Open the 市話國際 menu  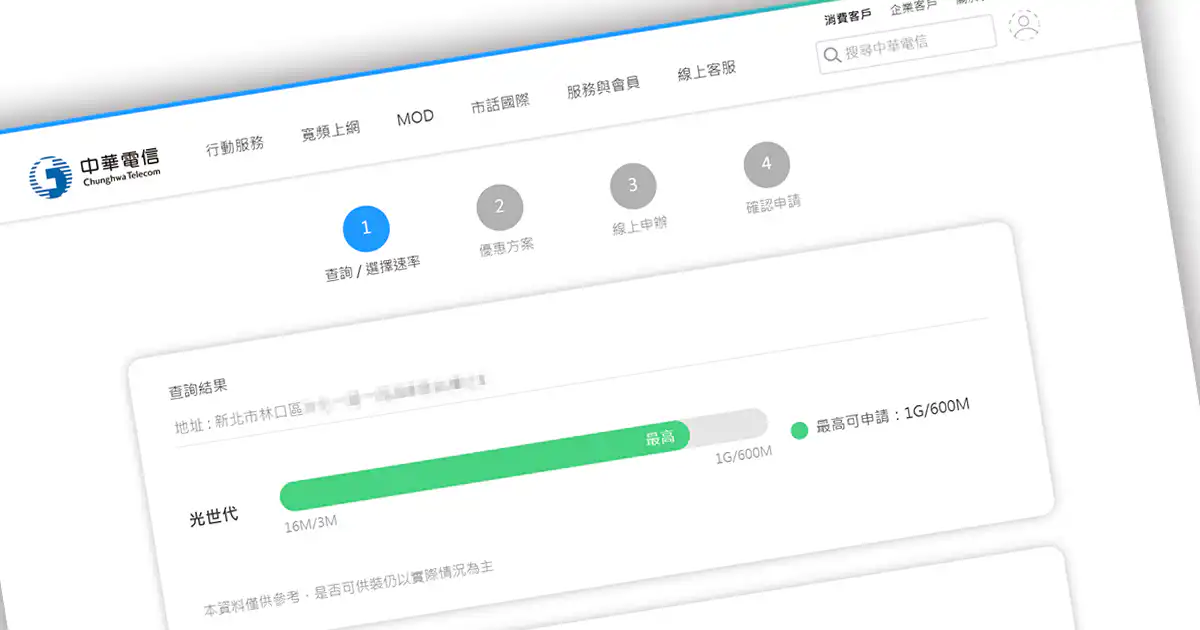500,102
